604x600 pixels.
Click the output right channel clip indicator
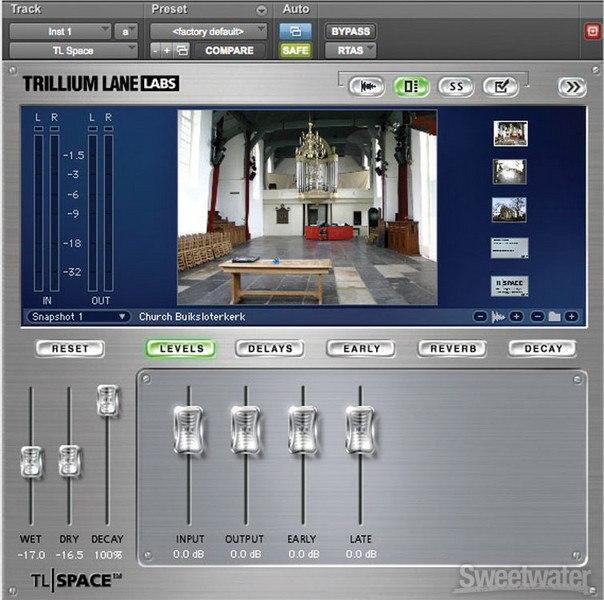(109, 129)
